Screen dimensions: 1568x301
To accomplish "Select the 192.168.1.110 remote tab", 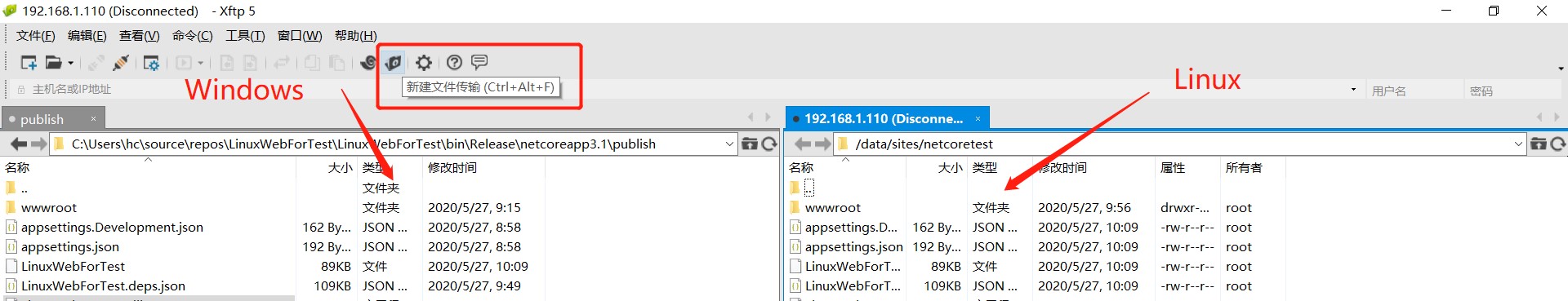I will (884, 119).
